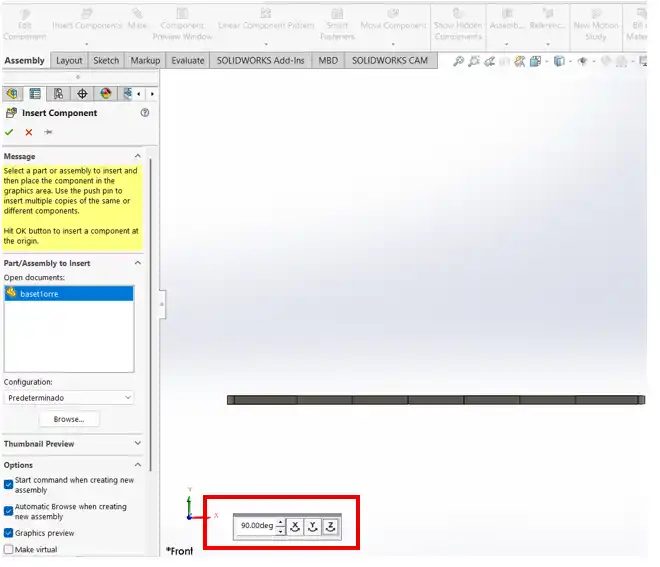Click Smart Fasteners ribbon tool
Image resolution: width=660 pixels, height=567 pixels.
(337, 24)
